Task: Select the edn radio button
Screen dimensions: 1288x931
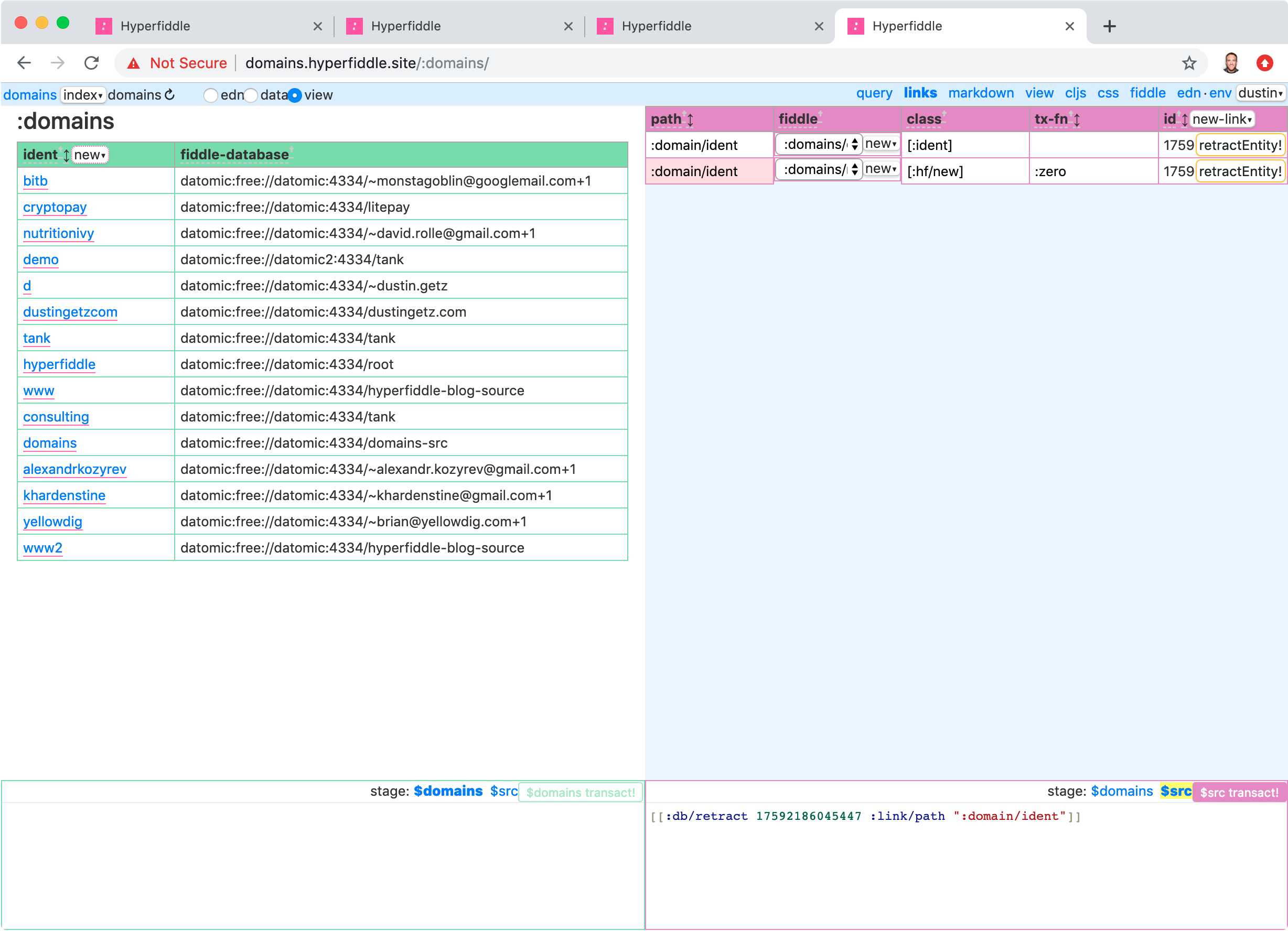Action: point(211,95)
